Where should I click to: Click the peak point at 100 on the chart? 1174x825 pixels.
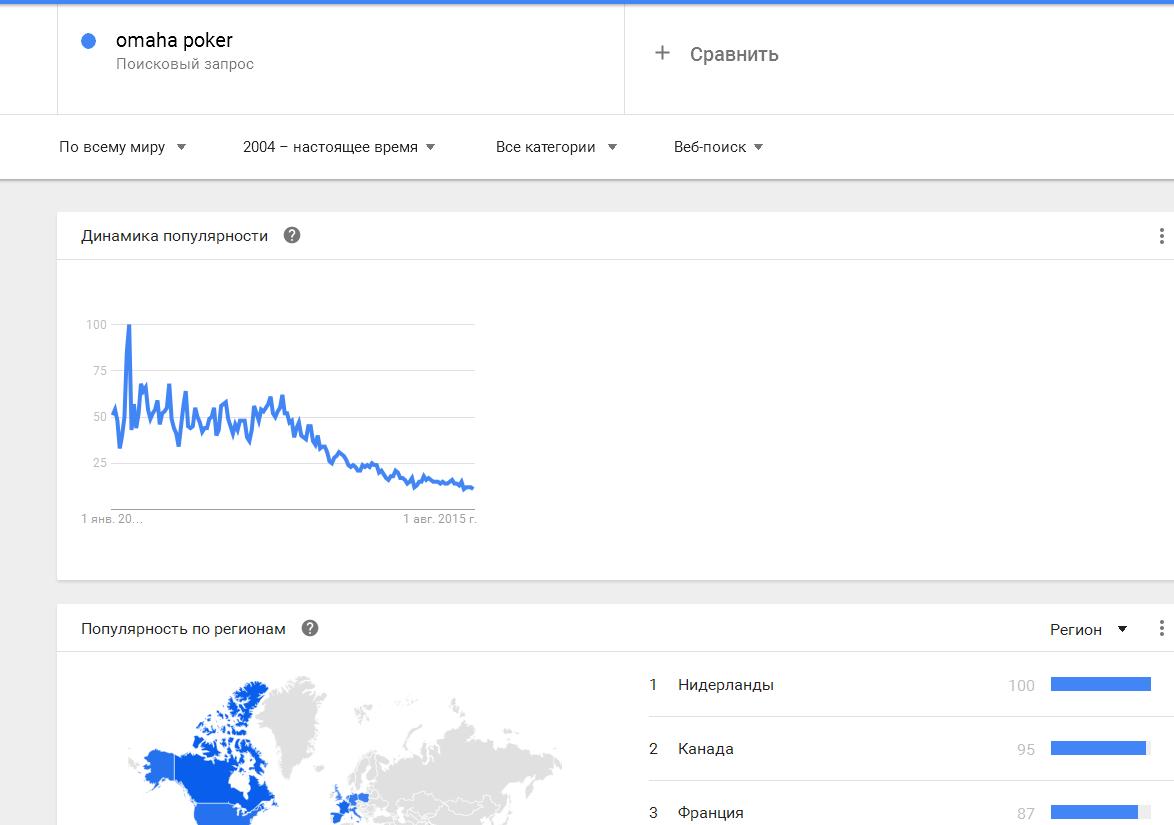click(x=129, y=326)
